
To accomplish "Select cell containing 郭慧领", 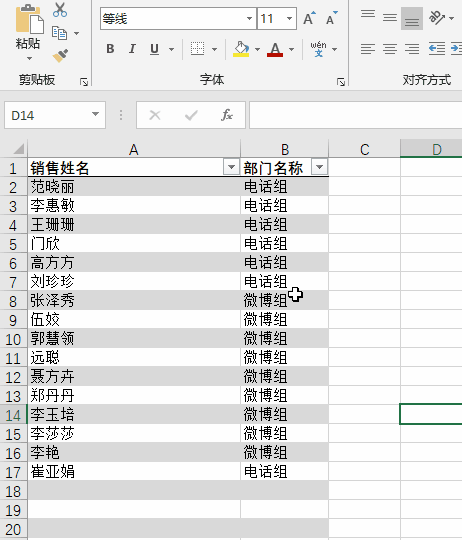I will pos(134,338).
